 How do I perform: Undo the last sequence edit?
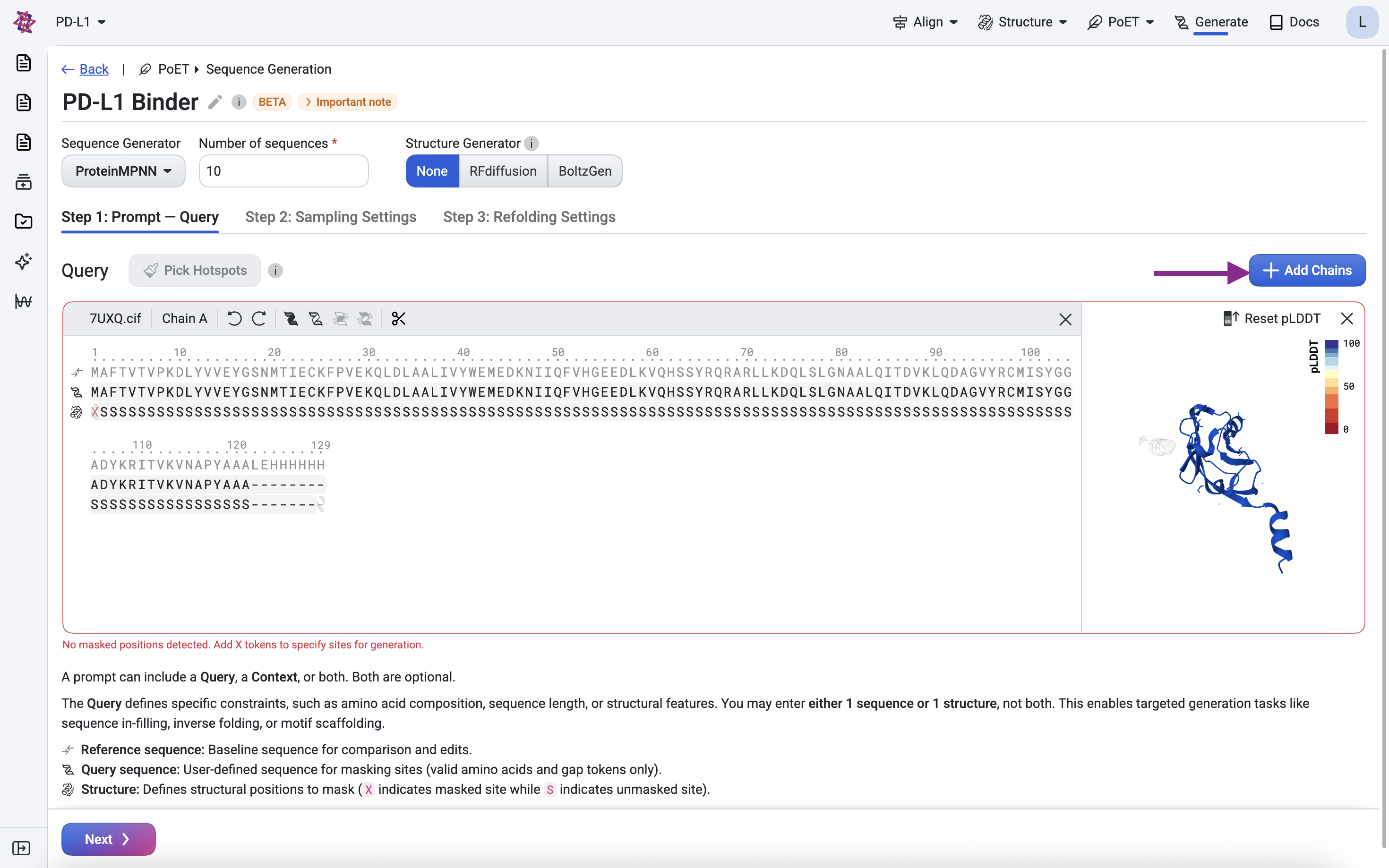coord(234,319)
